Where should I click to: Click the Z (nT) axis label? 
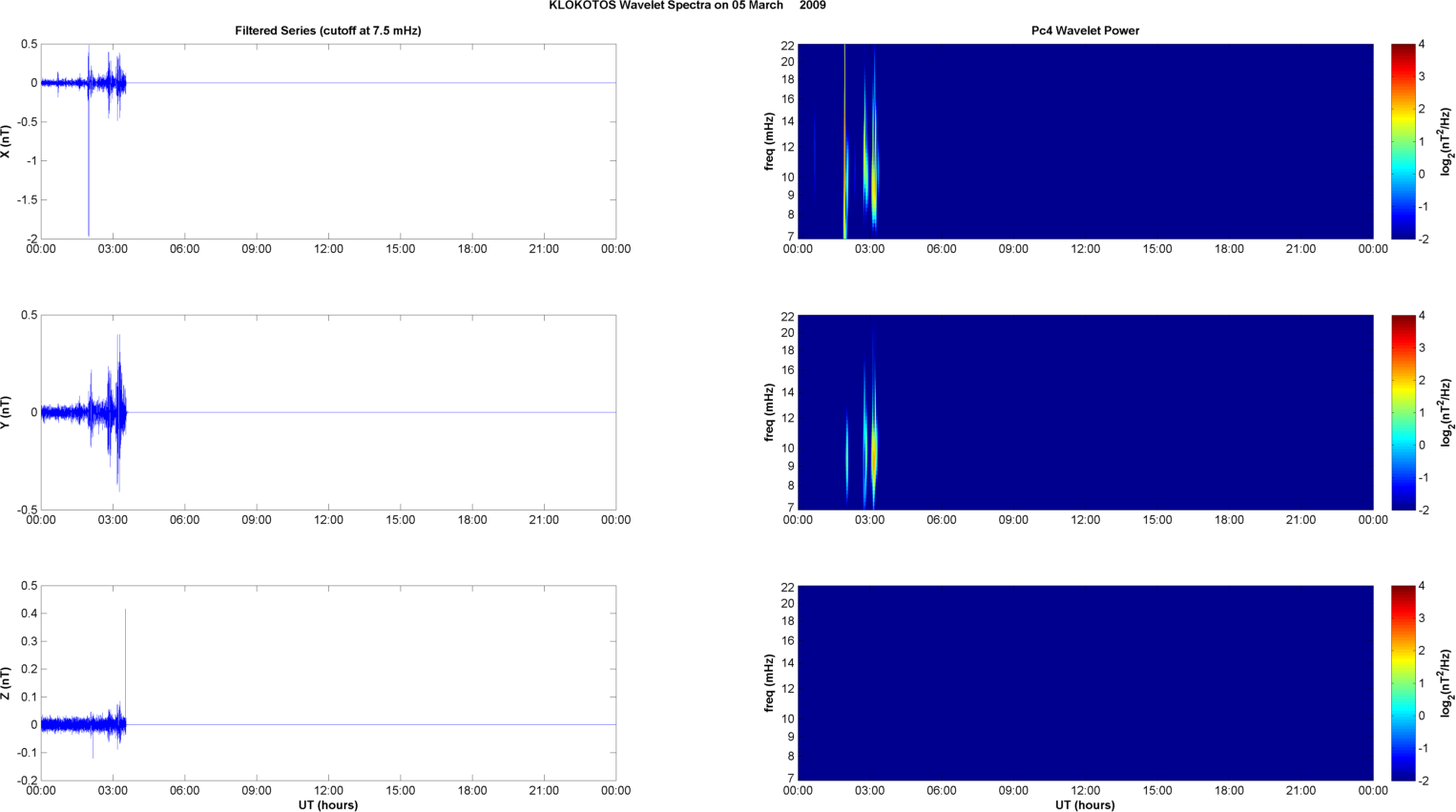point(6,683)
